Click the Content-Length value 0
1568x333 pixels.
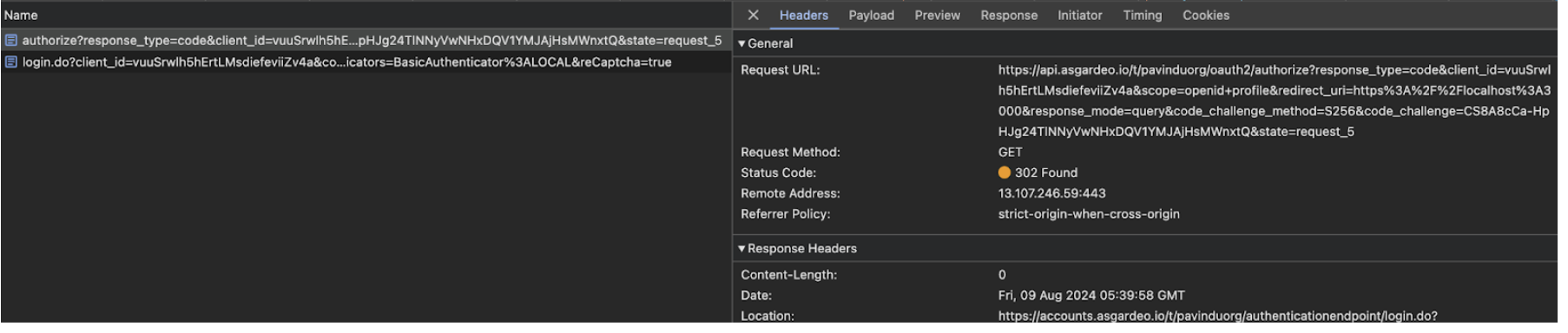click(1002, 275)
